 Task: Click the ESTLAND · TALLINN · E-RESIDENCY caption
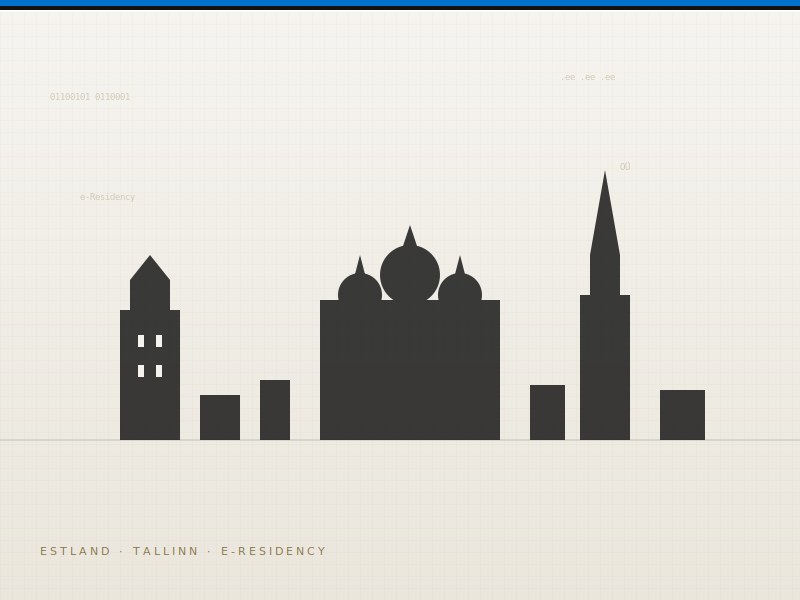point(183,551)
